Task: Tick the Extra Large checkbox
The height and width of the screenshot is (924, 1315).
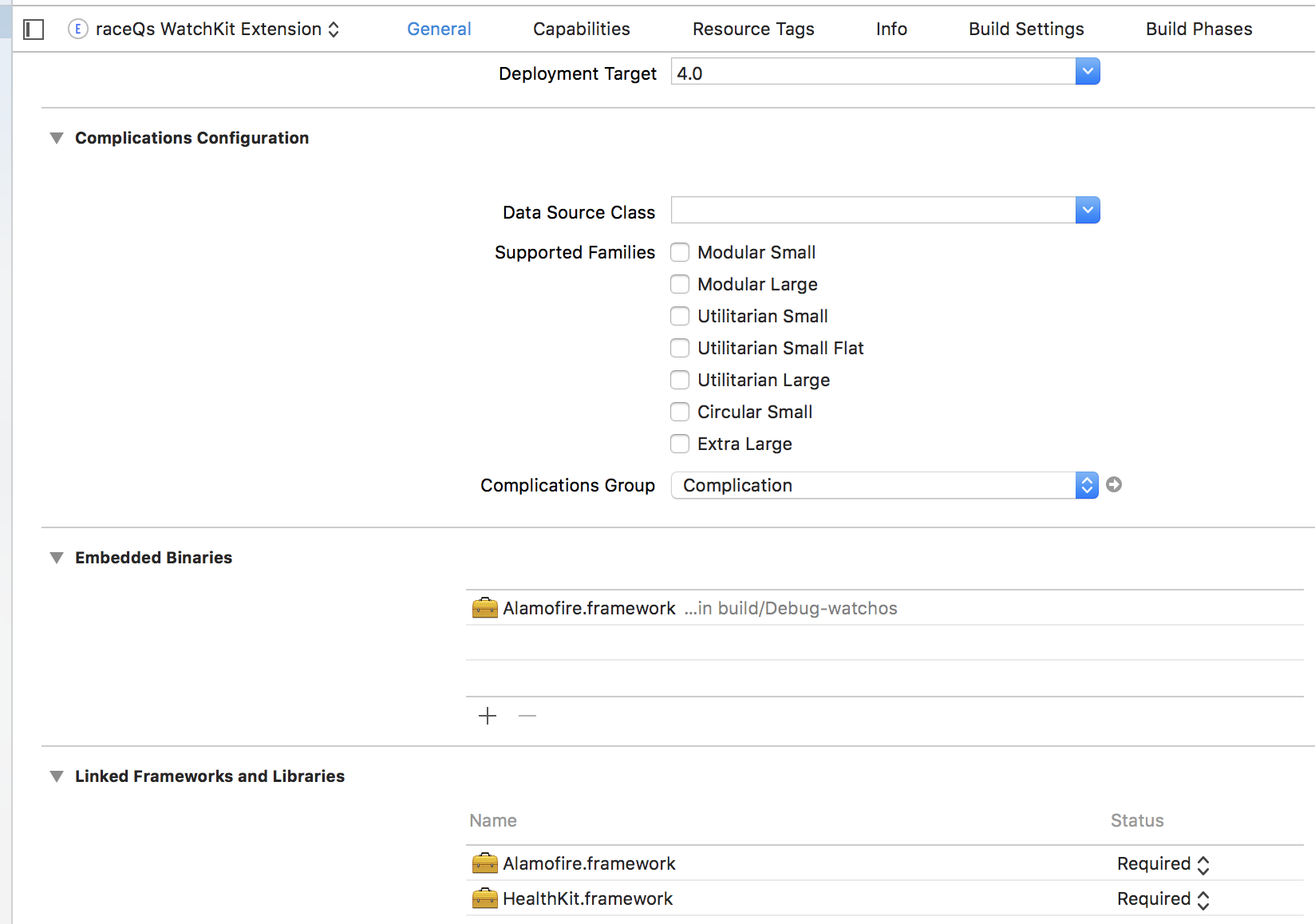Action: [x=680, y=444]
